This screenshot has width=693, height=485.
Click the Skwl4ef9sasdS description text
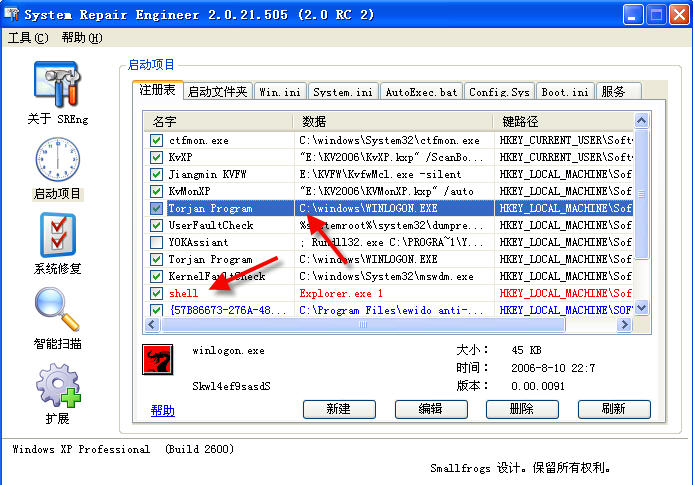coord(231,386)
